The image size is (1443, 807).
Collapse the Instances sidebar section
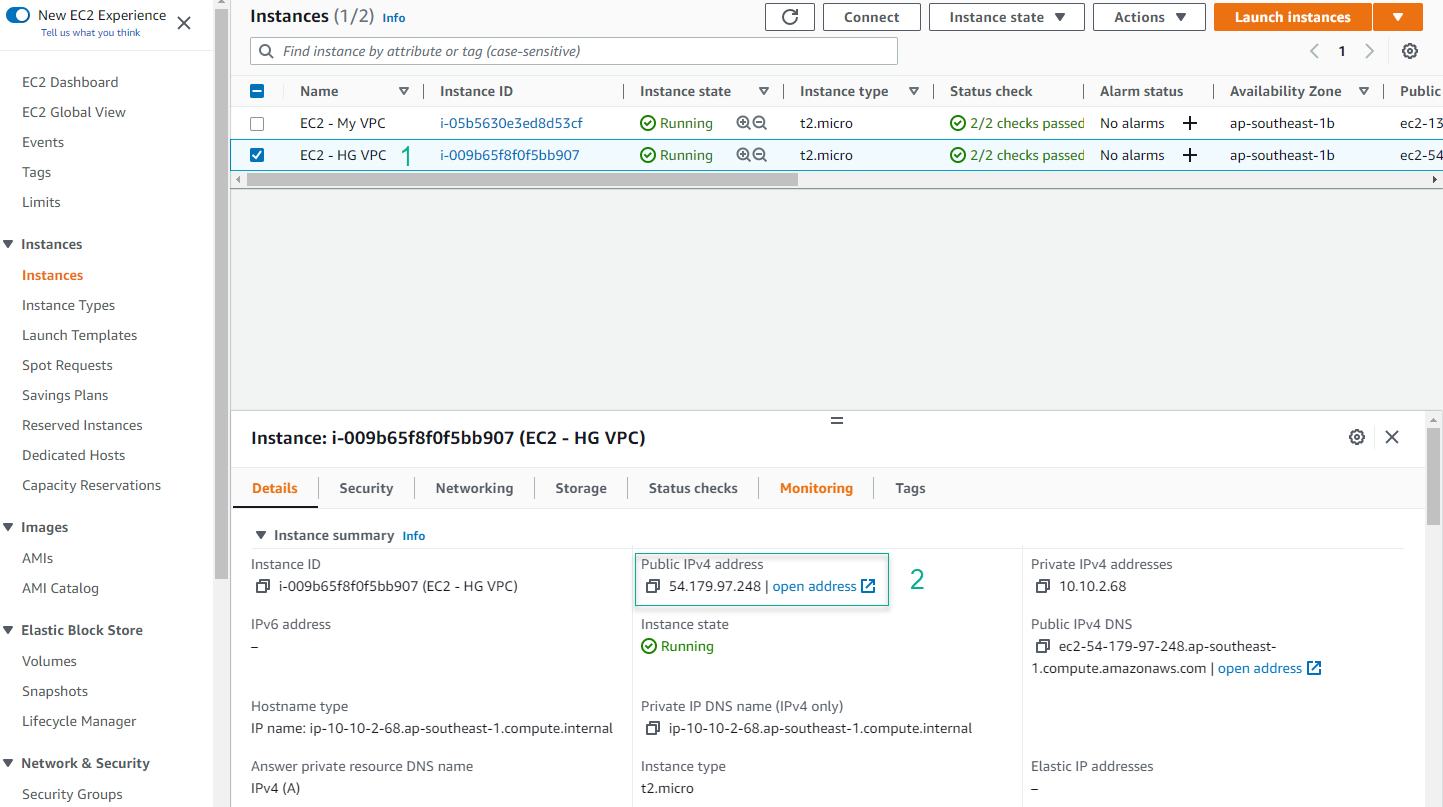(x=9, y=244)
